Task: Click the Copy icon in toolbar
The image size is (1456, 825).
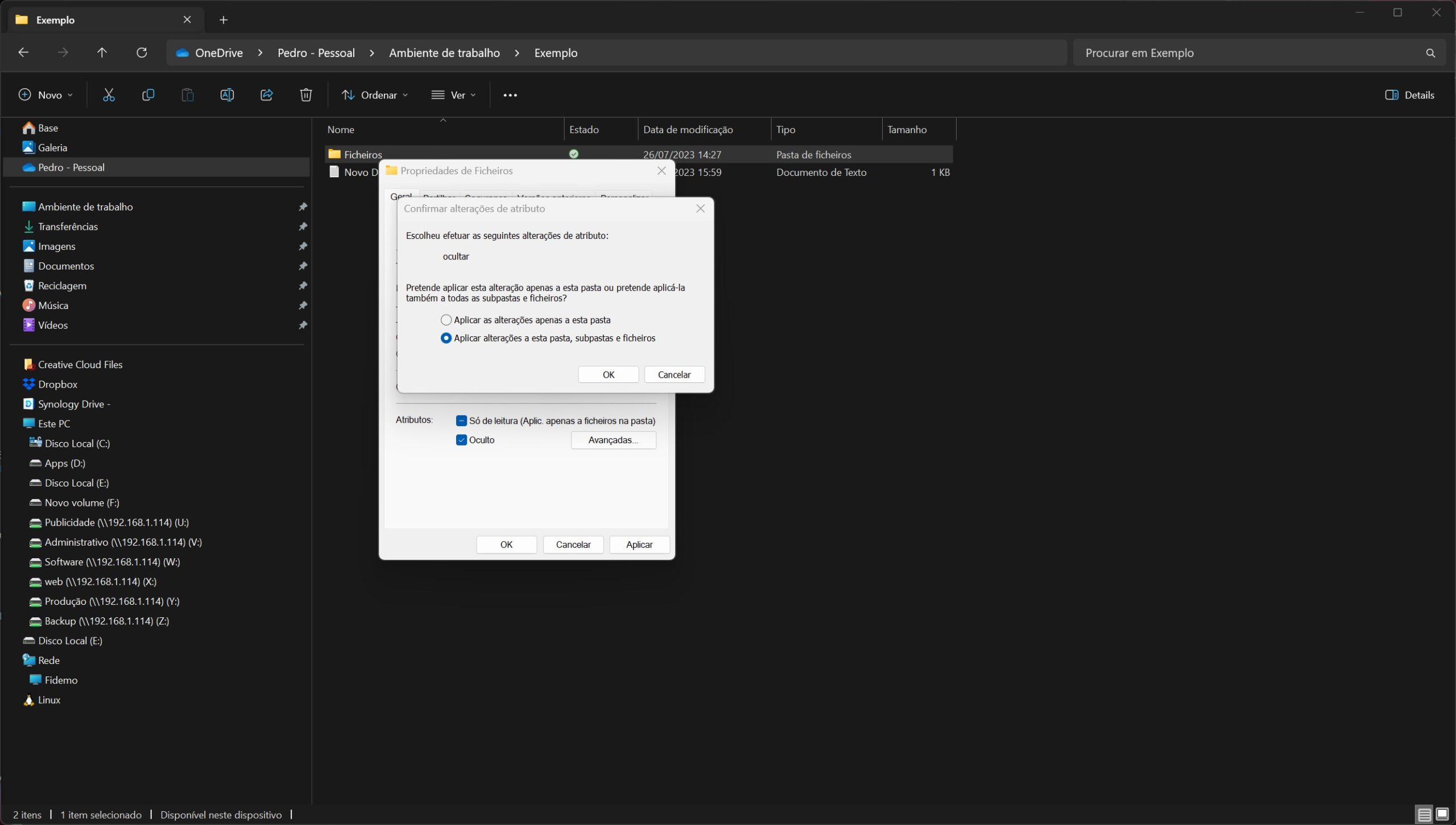Action: 148,95
